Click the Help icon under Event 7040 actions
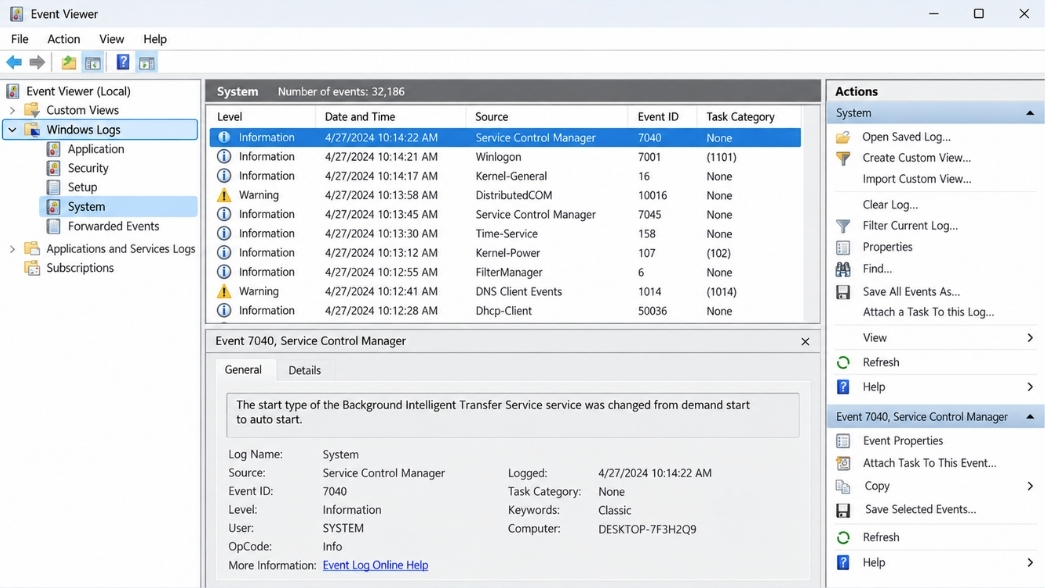Viewport: 1045px width, 588px height. [x=843, y=563]
